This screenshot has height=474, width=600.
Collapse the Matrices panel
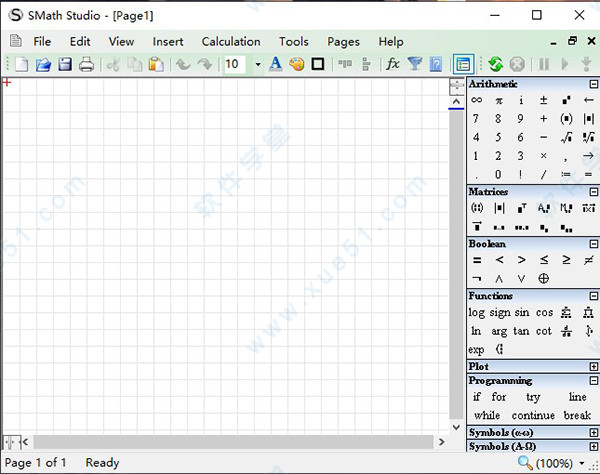click(x=593, y=192)
